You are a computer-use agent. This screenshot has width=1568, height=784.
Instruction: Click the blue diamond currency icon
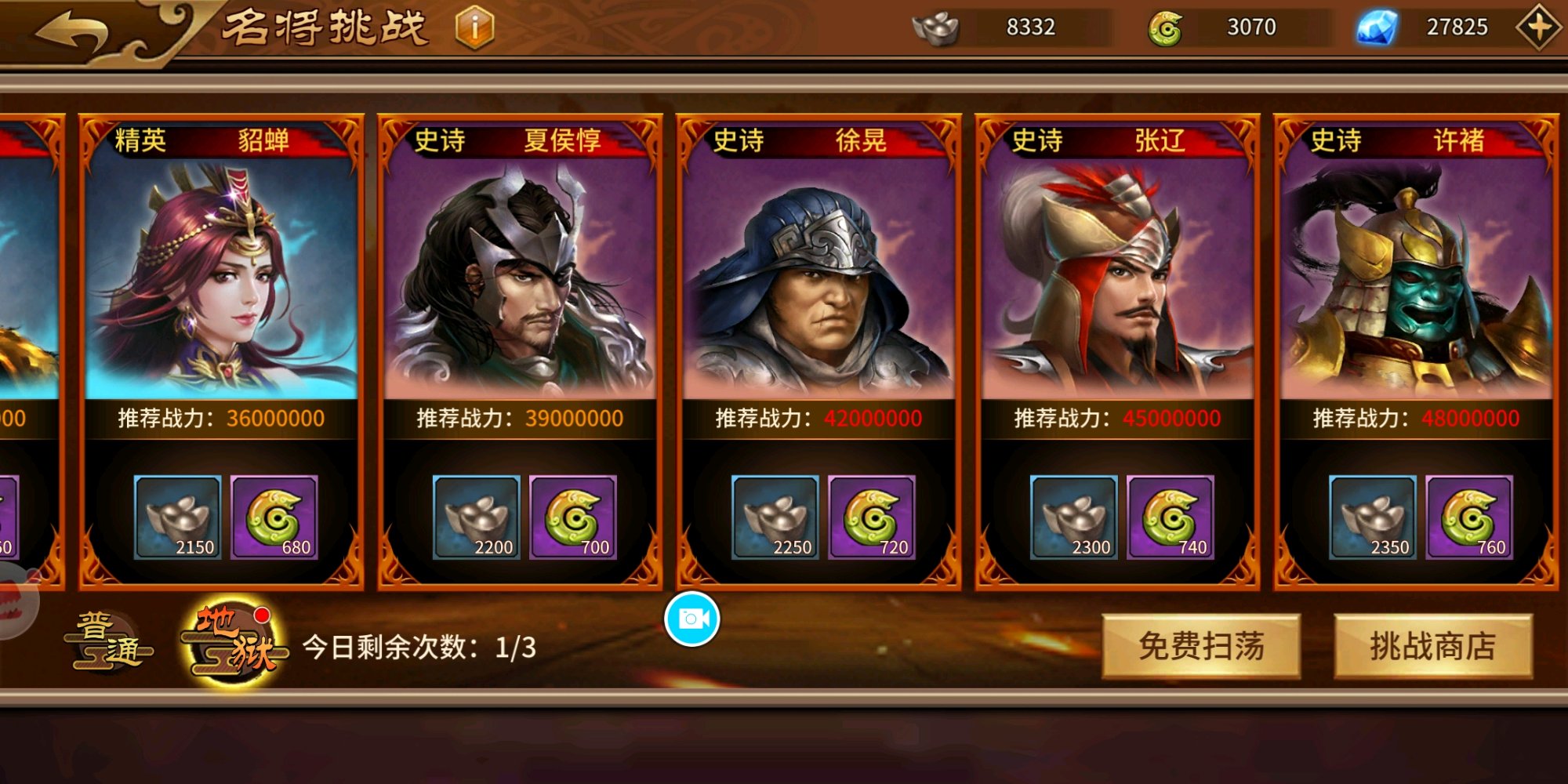[x=1377, y=27]
